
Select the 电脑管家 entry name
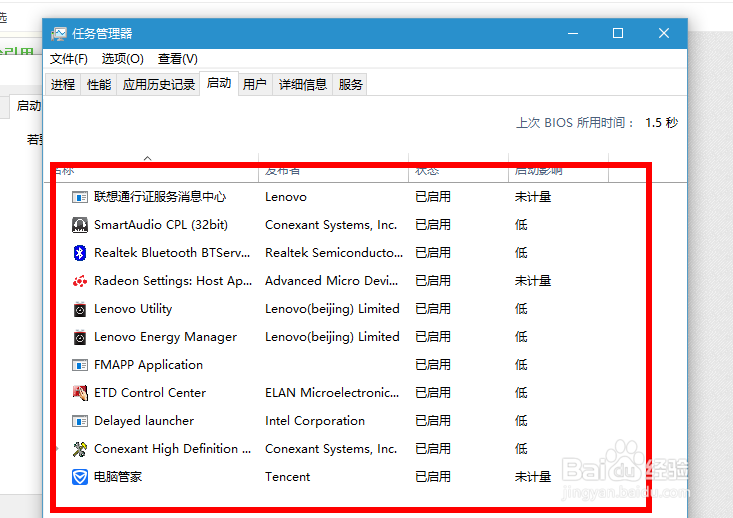(x=118, y=477)
